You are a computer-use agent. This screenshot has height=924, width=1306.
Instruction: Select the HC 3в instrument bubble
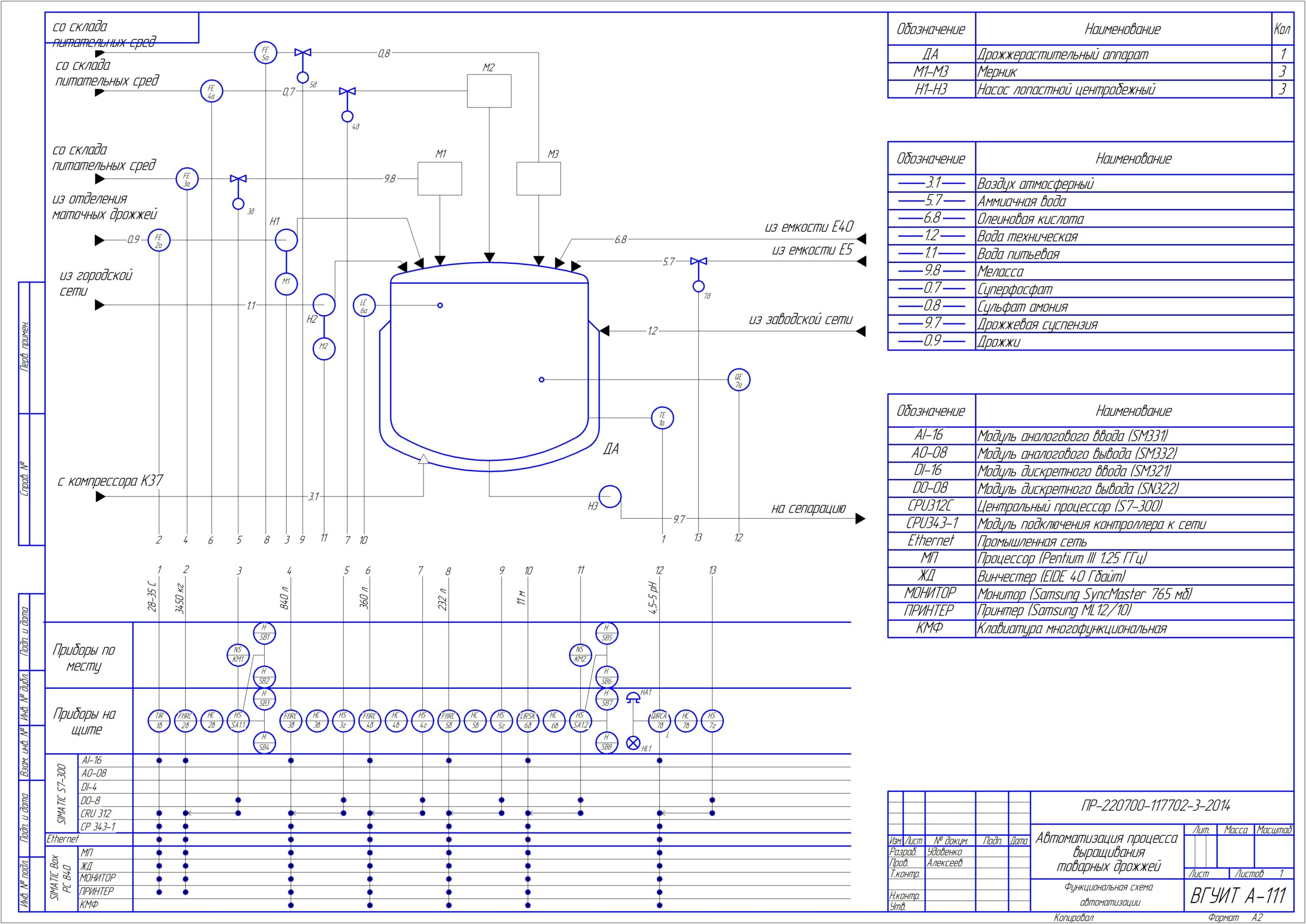[x=317, y=721]
